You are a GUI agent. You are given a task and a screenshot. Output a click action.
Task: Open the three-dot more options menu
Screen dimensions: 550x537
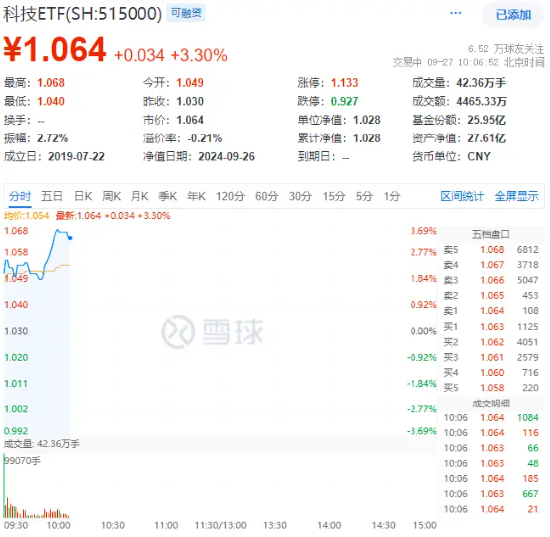tap(455, 13)
